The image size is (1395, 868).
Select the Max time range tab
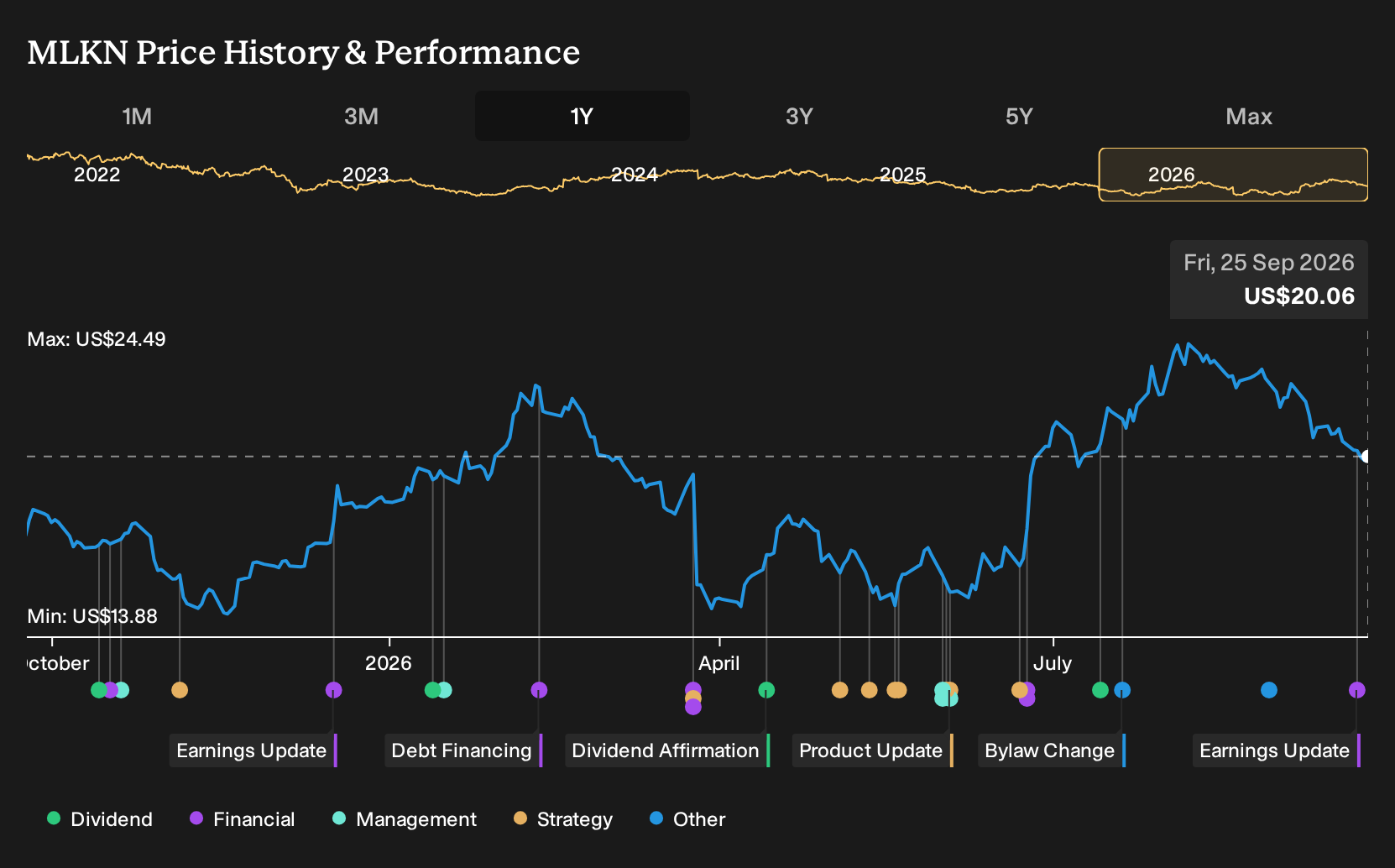click(x=1249, y=117)
